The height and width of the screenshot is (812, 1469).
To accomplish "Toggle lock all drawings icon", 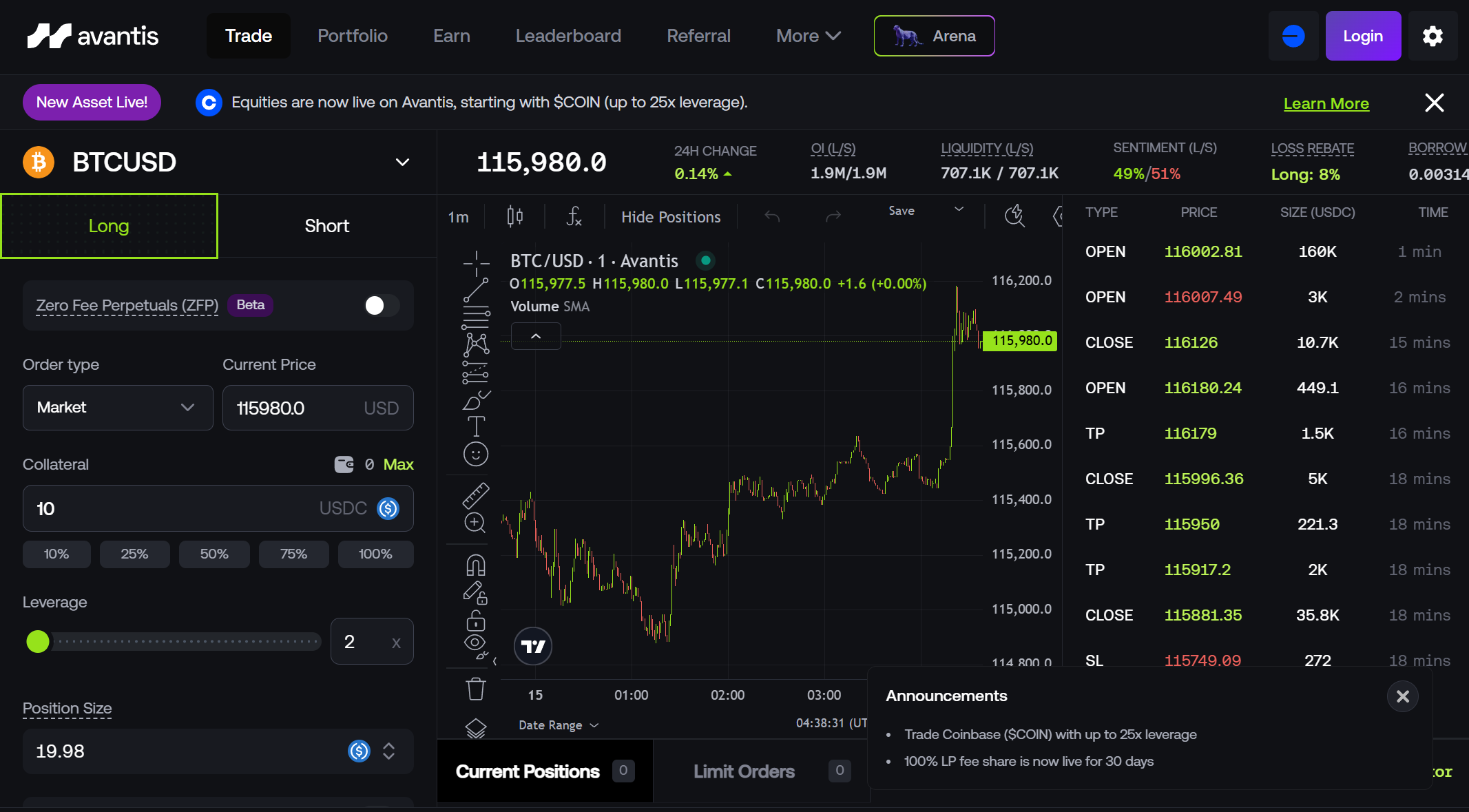I will pyautogui.click(x=475, y=621).
